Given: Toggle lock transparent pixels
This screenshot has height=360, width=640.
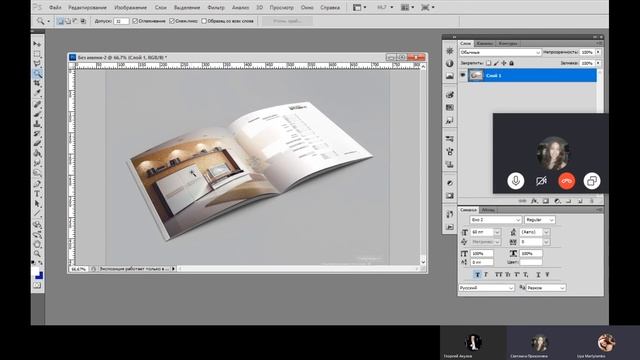Looking at the screenshot, I should [x=489, y=63].
